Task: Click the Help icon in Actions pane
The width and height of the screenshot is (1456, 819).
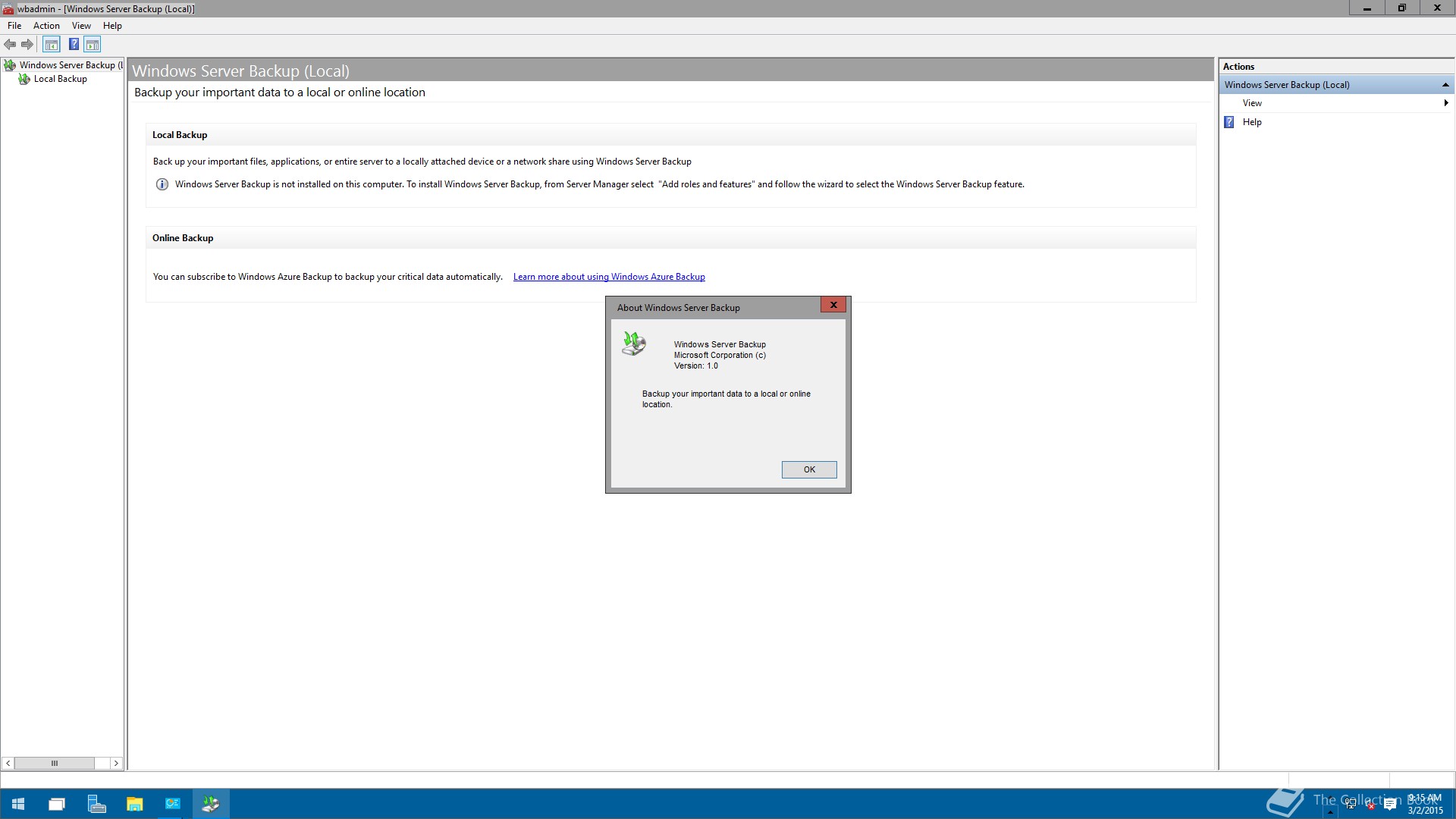Action: click(1229, 122)
